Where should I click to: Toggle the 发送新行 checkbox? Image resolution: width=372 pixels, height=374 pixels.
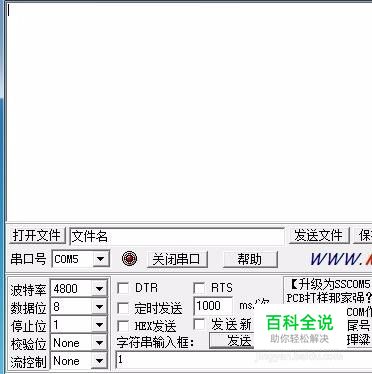point(199,324)
